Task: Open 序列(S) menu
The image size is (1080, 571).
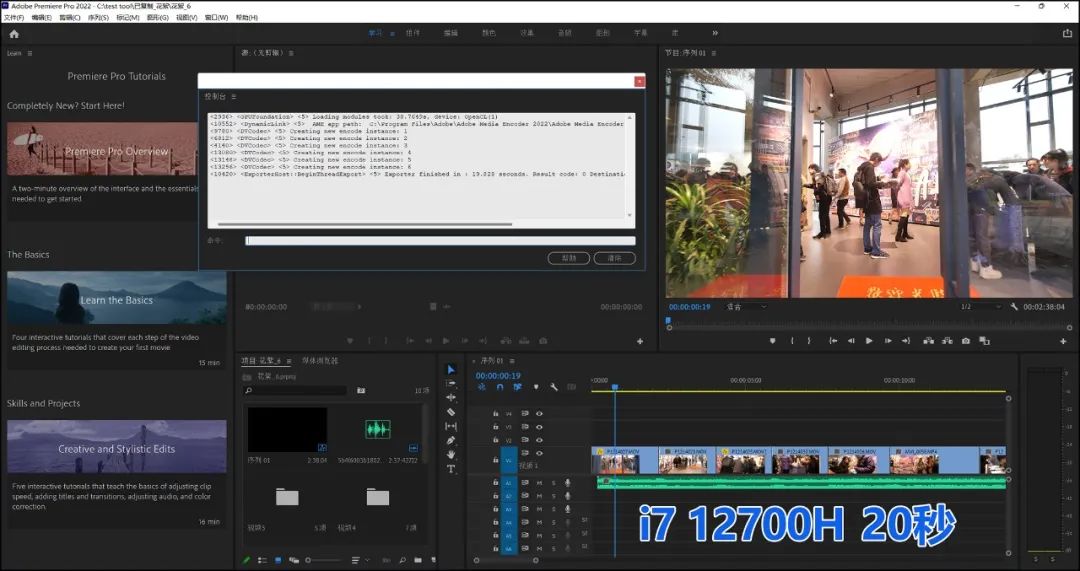Action: 98,17
